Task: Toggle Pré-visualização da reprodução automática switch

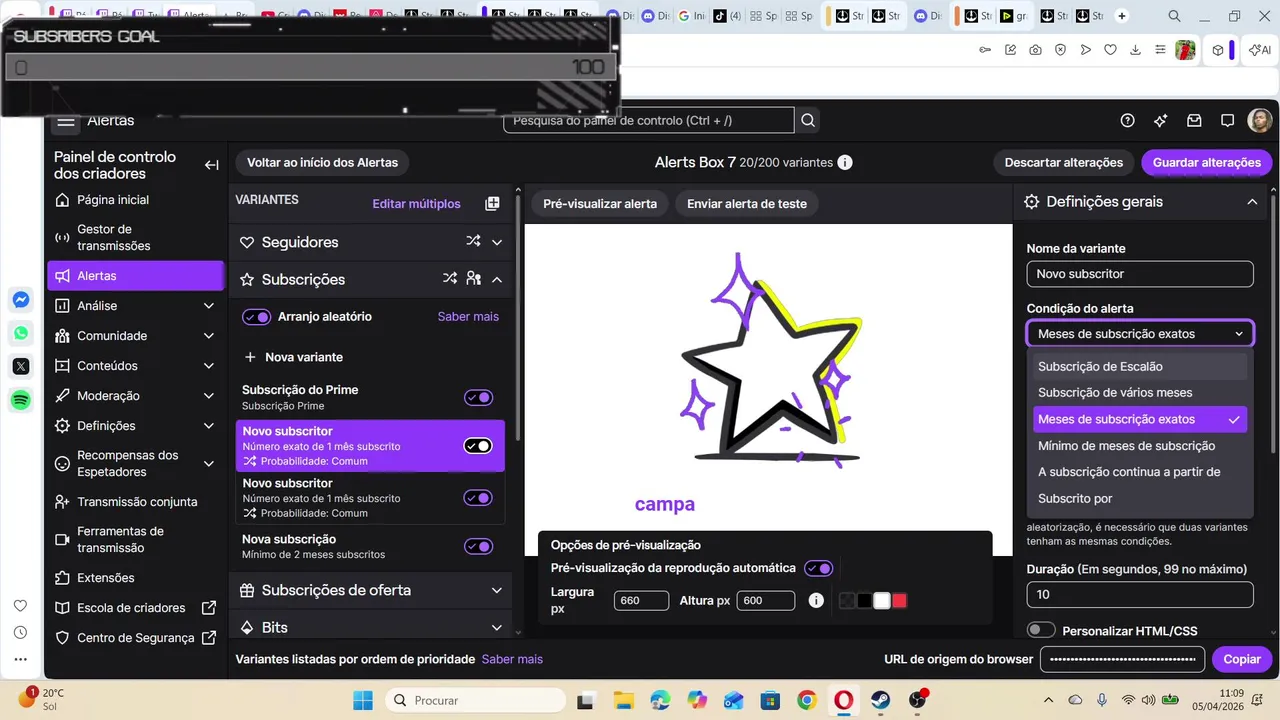Action: point(819,568)
